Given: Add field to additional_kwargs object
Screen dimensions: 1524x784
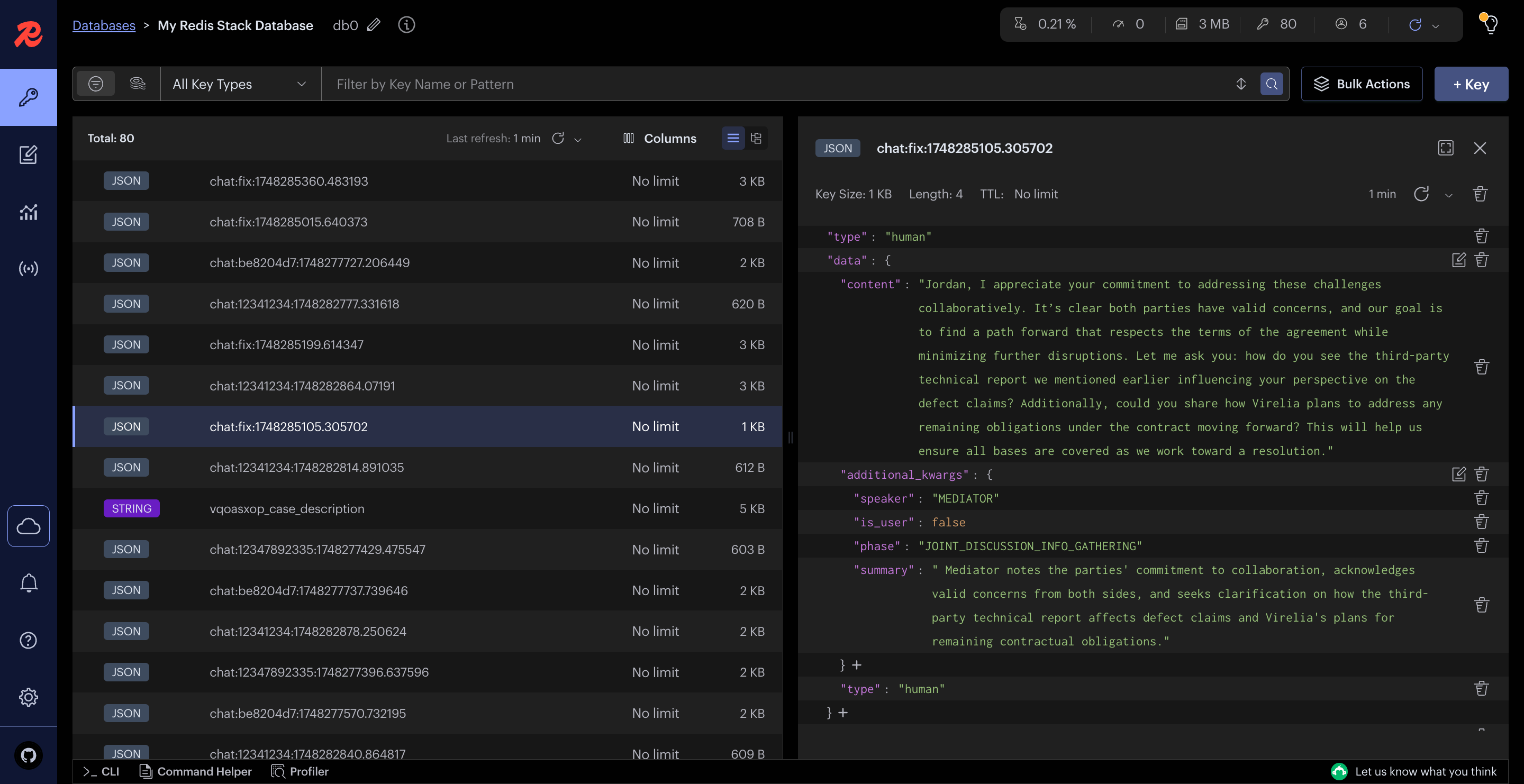Looking at the screenshot, I should click(856, 665).
